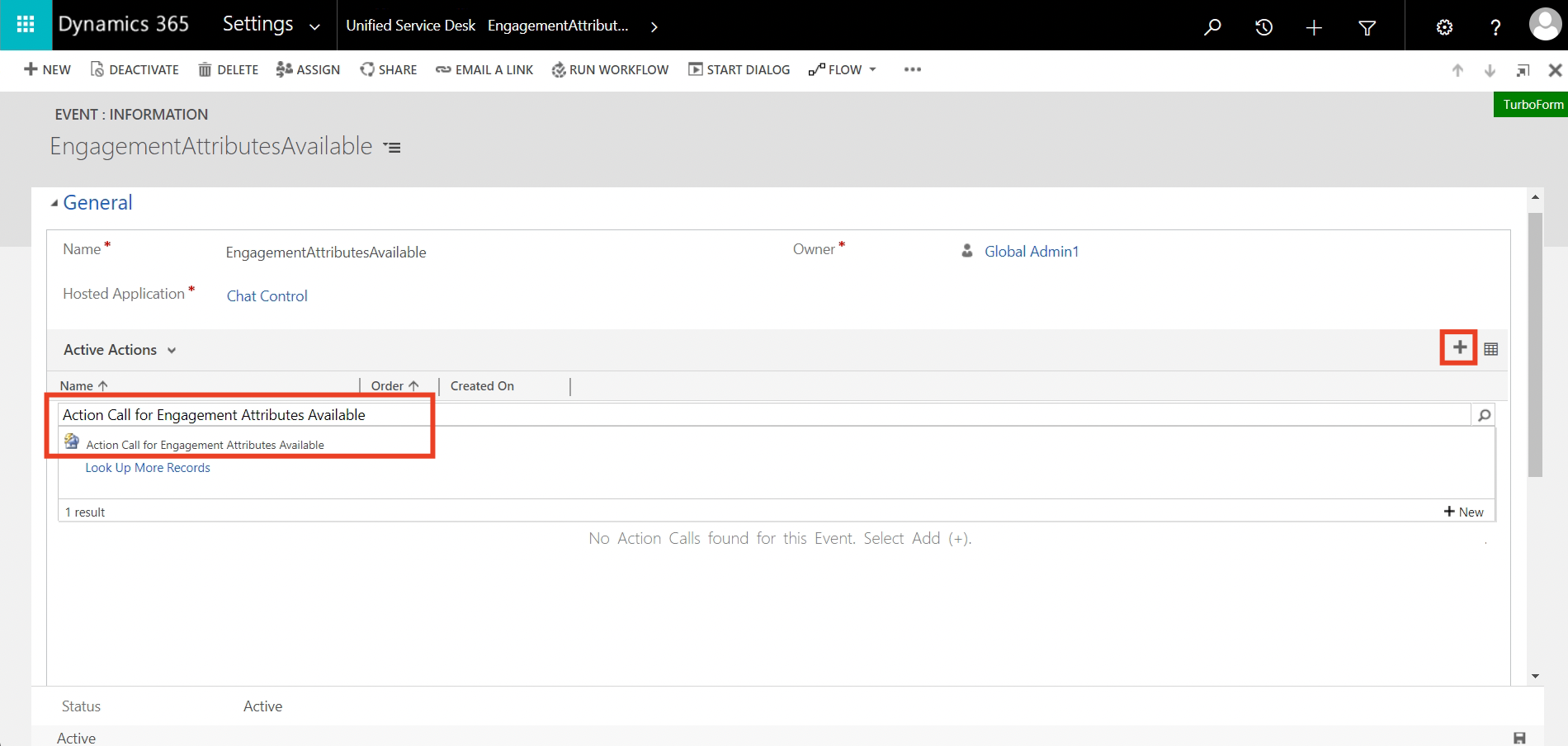Click the scrollbar up arrow
The width and height of the screenshot is (1568, 746).
tap(1535, 197)
